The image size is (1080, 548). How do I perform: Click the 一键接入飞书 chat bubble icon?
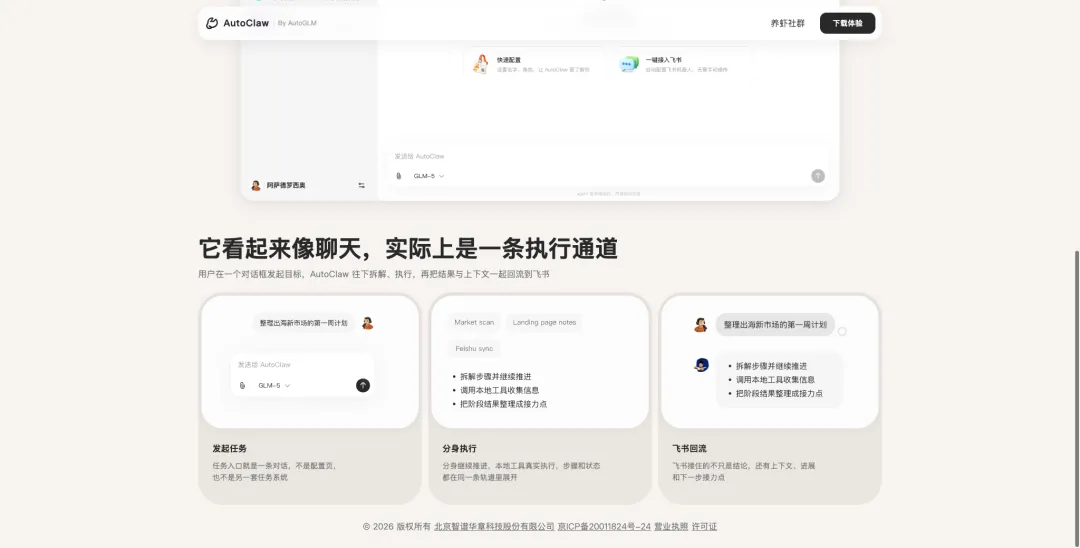pyautogui.click(x=629, y=64)
